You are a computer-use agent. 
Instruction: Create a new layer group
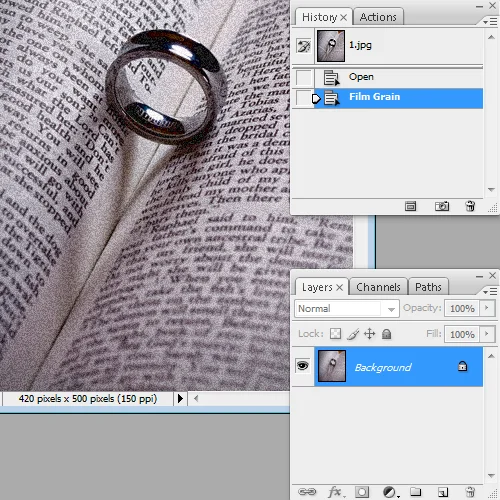[415, 492]
